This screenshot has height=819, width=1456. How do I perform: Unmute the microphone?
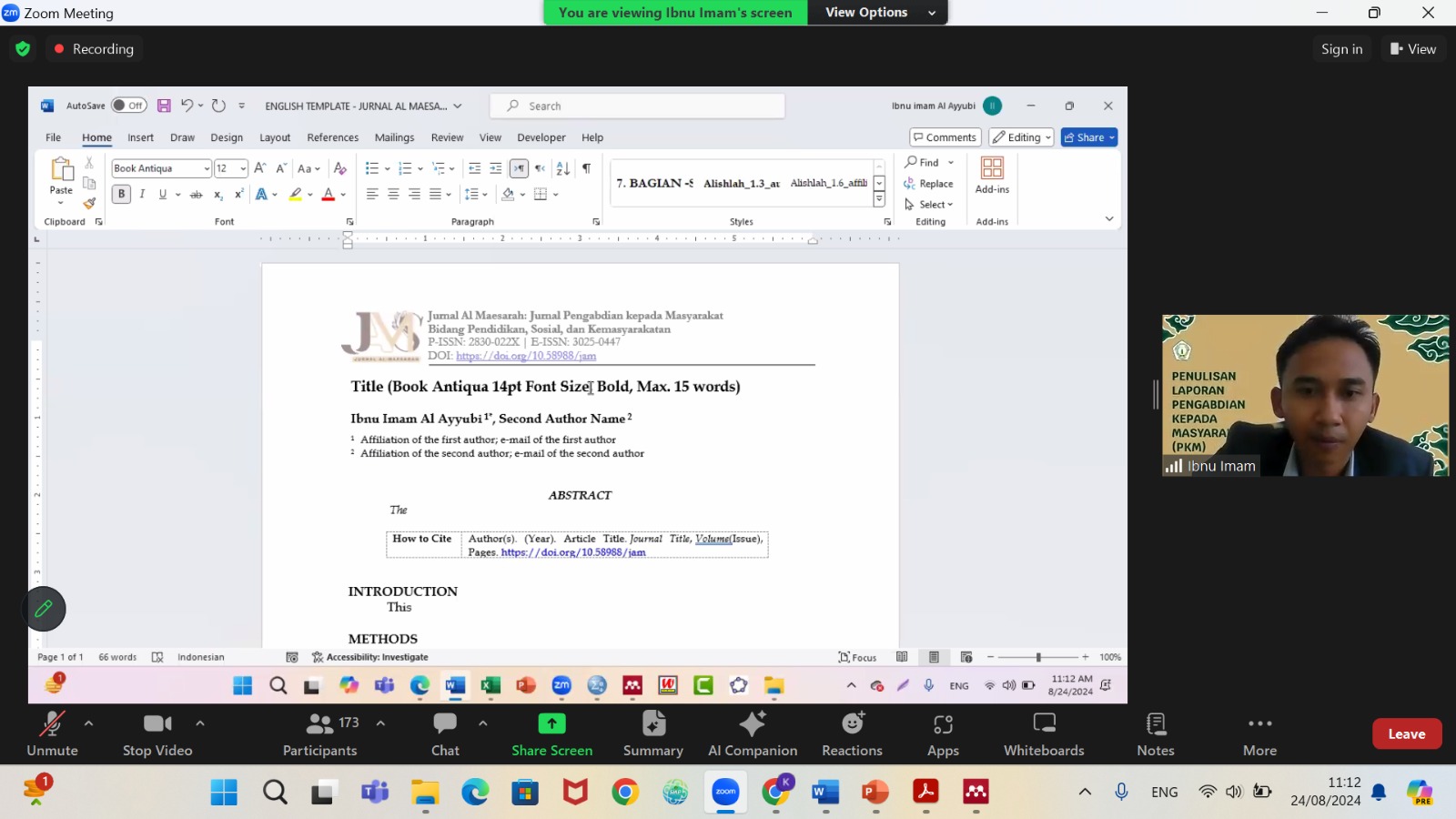point(52,733)
